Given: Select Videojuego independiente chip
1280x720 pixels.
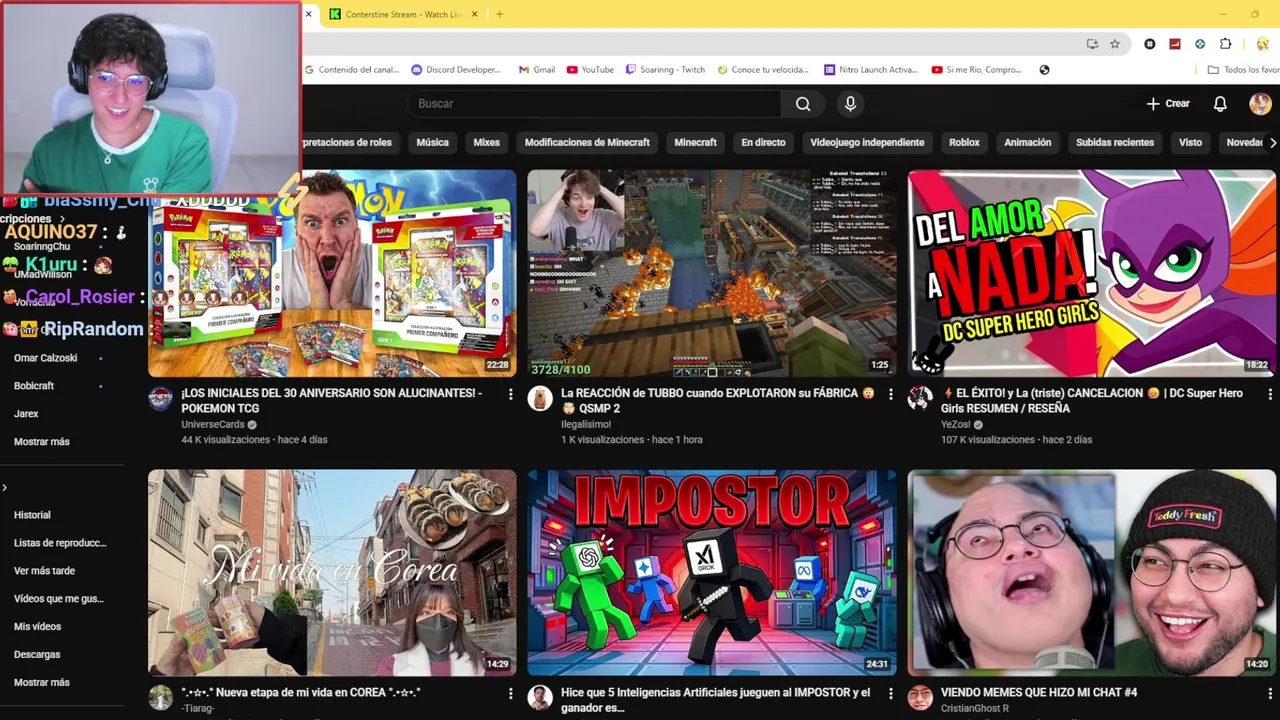Looking at the screenshot, I should click(x=867, y=143).
